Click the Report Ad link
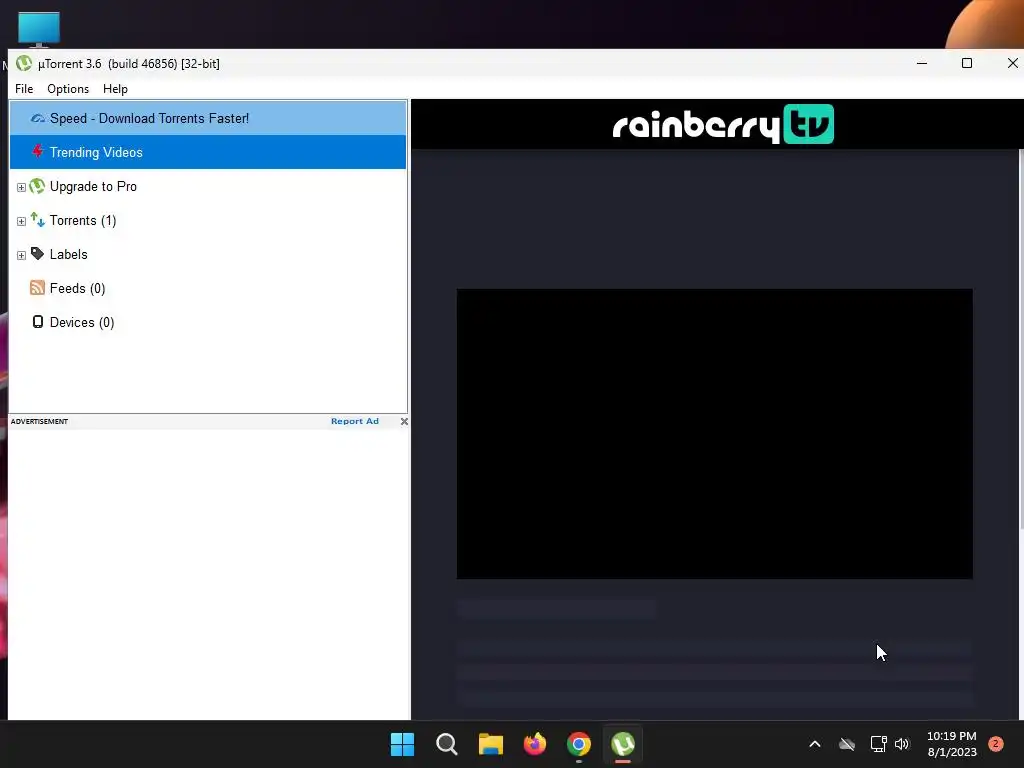The image size is (1024, 768). [x=355, y=421]
